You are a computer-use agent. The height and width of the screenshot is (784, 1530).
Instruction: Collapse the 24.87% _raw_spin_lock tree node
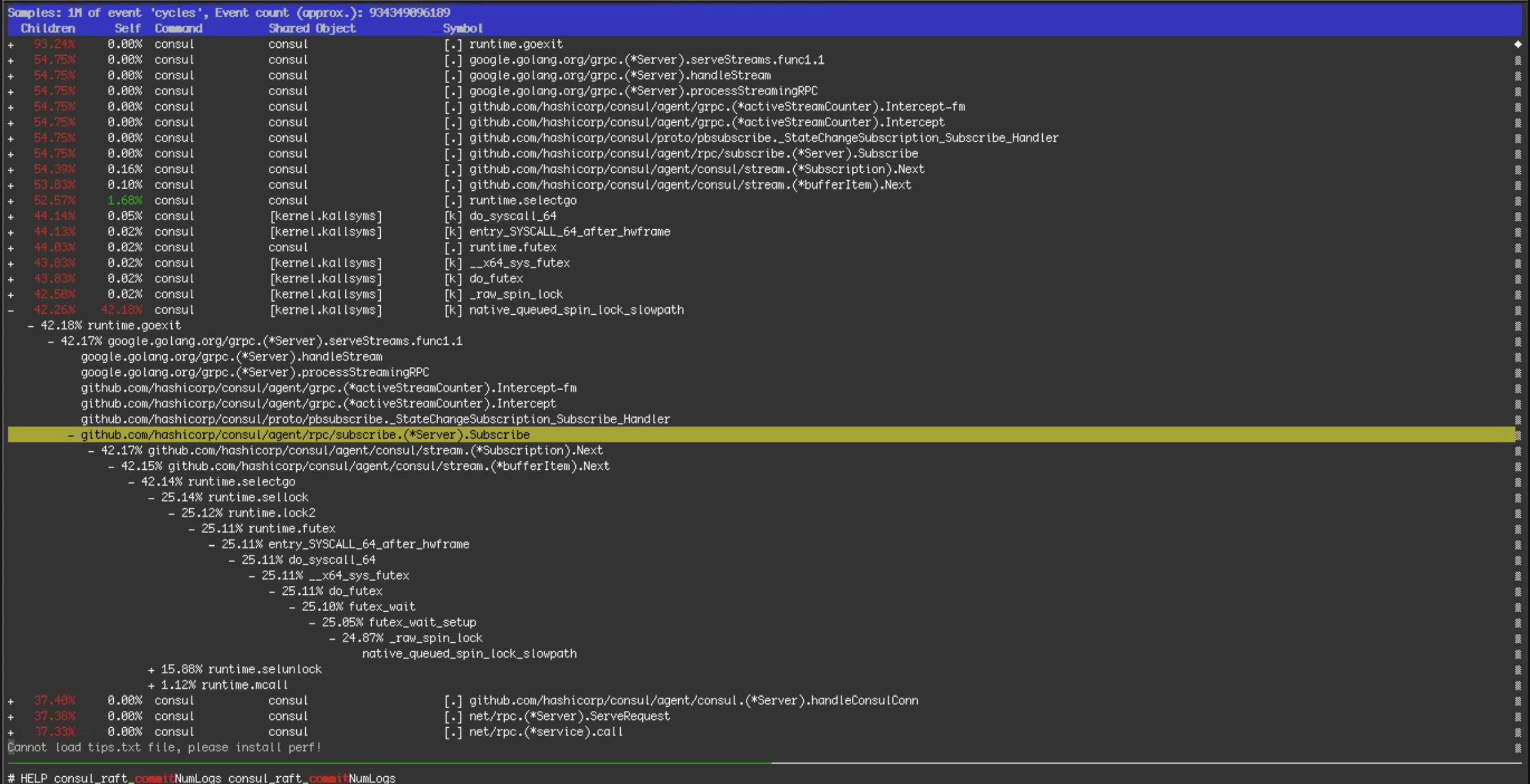click(332, 638)
